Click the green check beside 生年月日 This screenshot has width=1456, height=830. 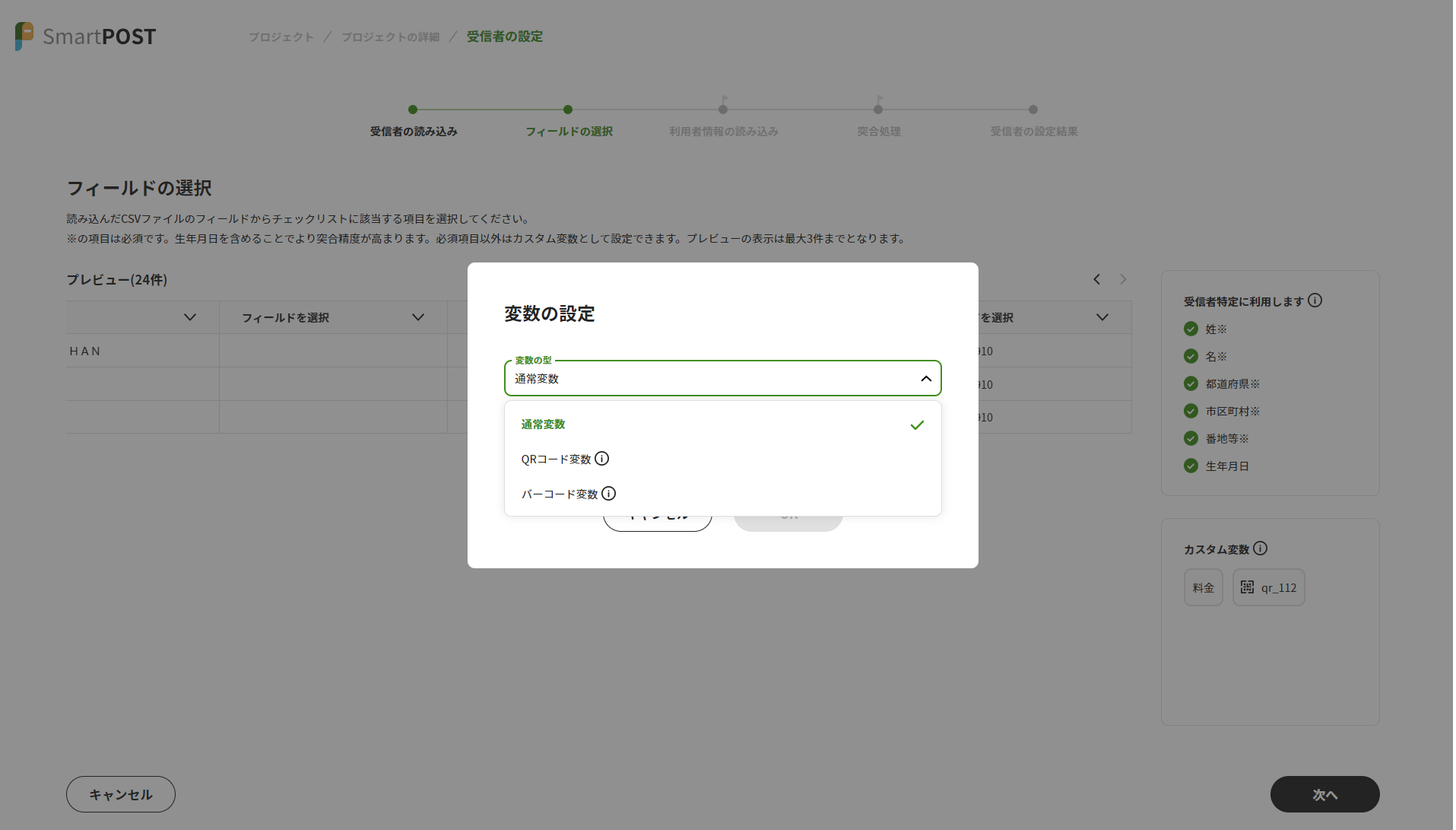[1191, 466]
